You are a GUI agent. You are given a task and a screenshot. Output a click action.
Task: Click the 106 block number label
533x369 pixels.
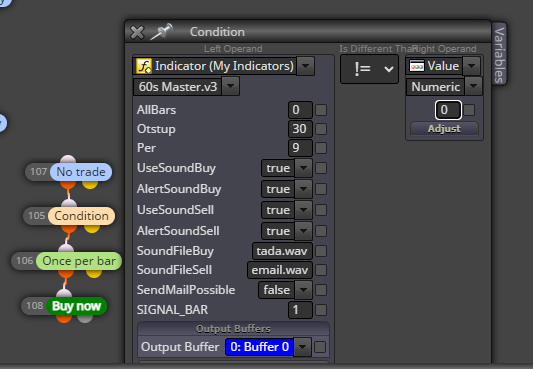point(25,261)
